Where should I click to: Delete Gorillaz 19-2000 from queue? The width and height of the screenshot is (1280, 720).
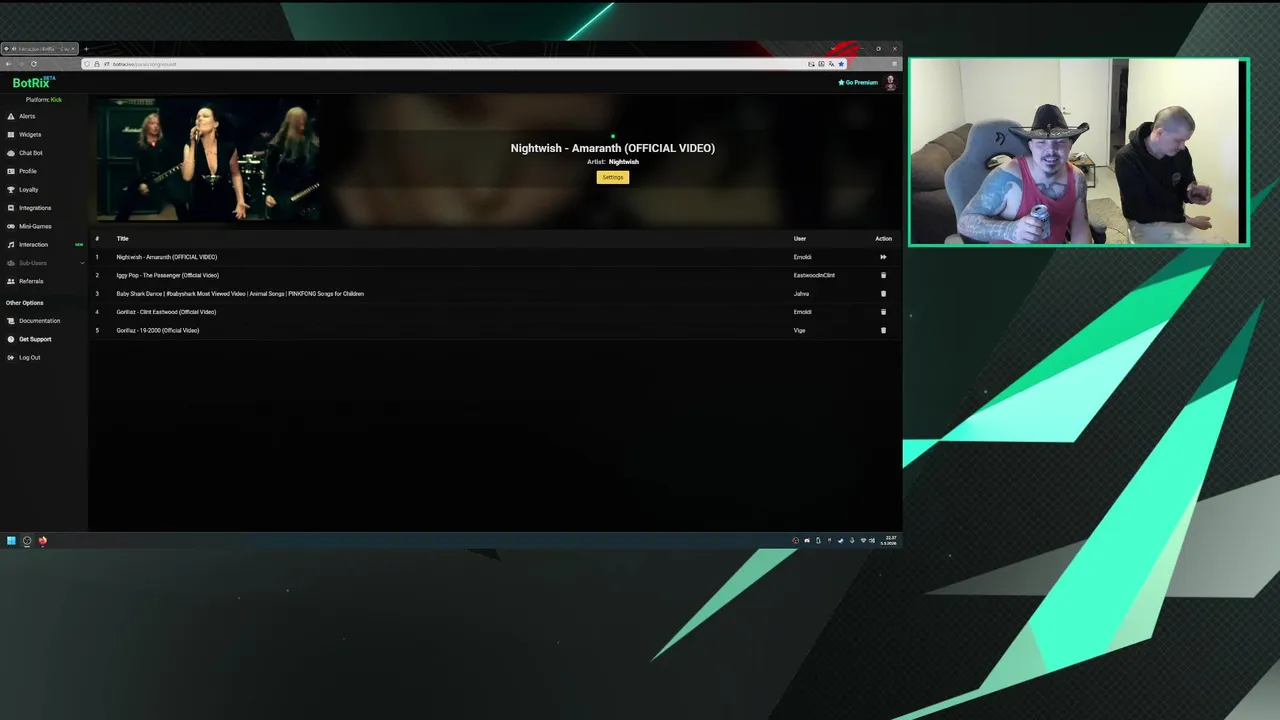click(883, 330)
